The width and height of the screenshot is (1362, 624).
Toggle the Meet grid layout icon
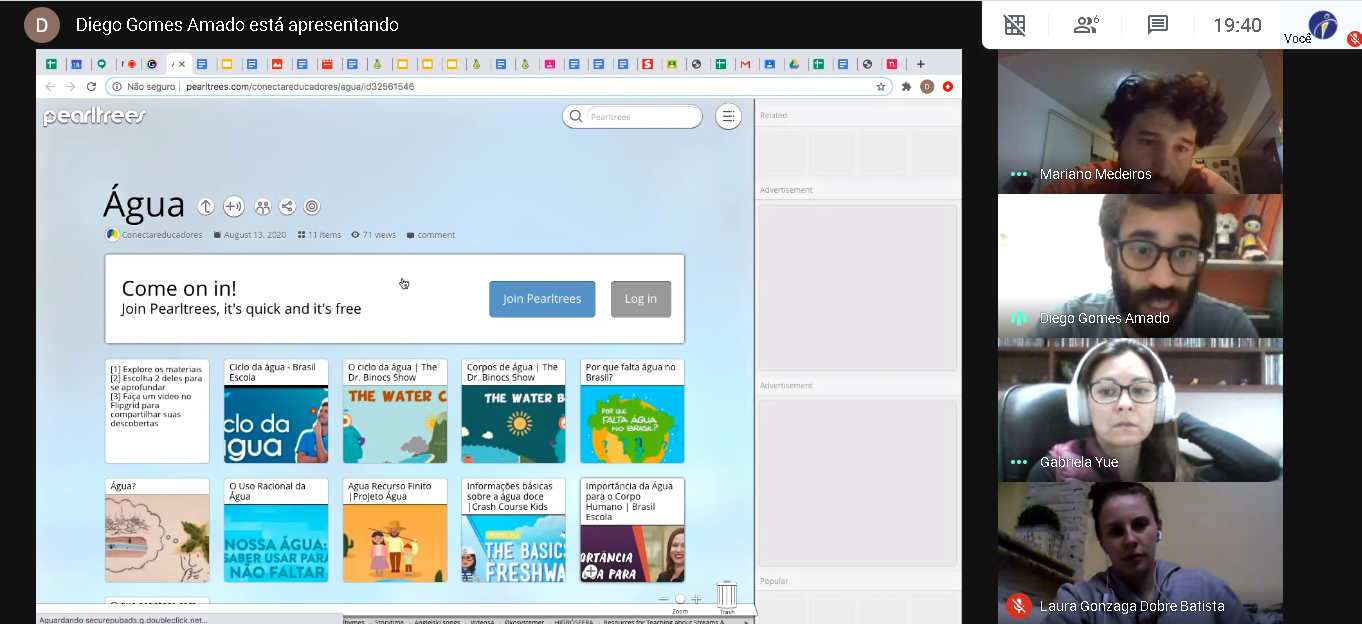(x=1015, y=26)
